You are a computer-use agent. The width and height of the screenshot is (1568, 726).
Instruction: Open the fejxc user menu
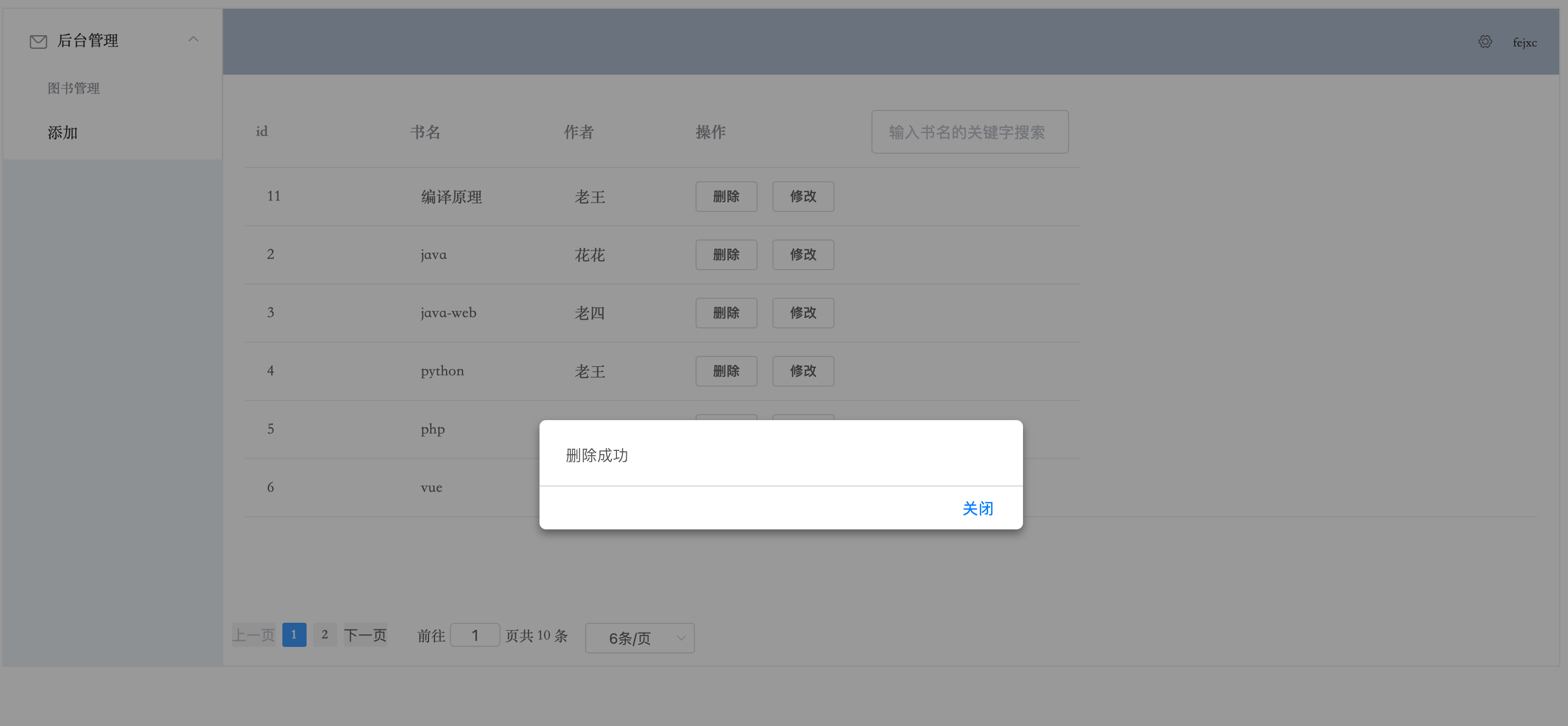(1524, 43)
